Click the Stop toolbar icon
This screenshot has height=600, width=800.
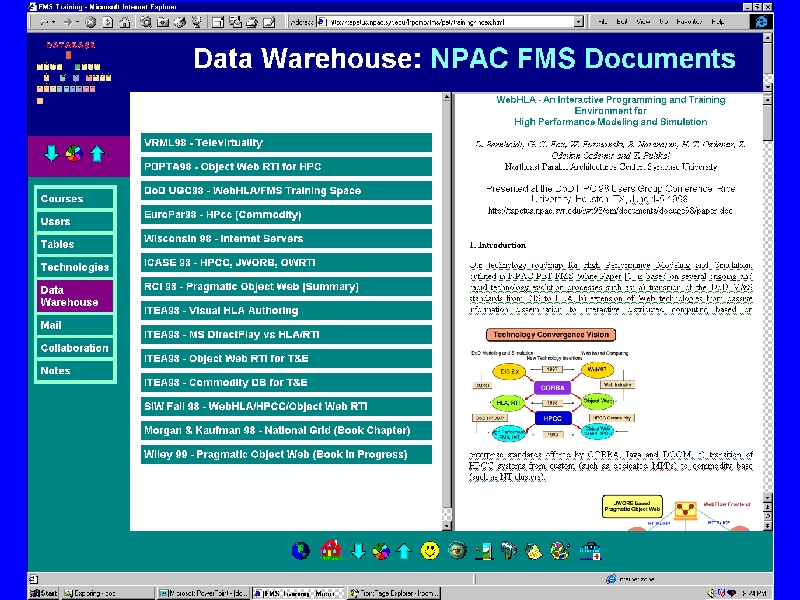[x=90, y=22]
